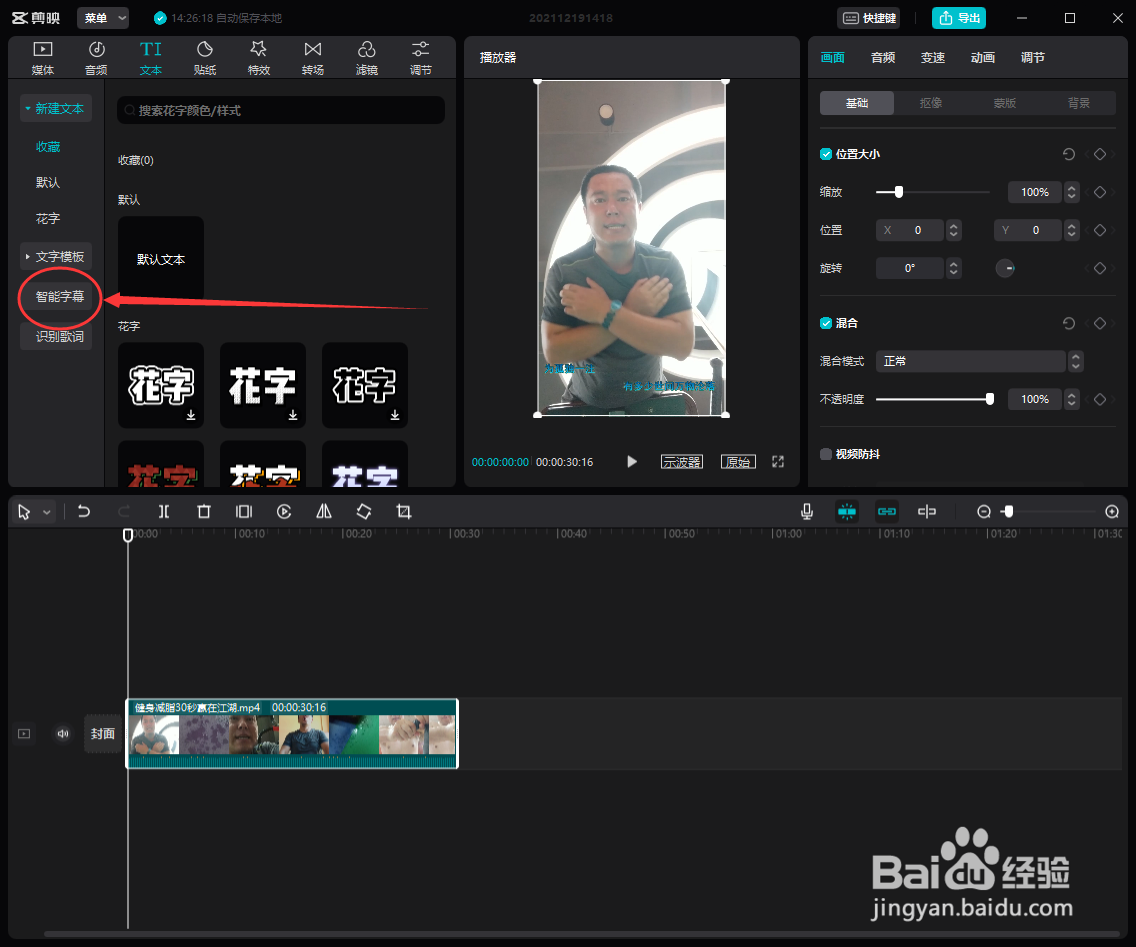Switch to the 音频 tab in properties panel

tap(882, 58)
